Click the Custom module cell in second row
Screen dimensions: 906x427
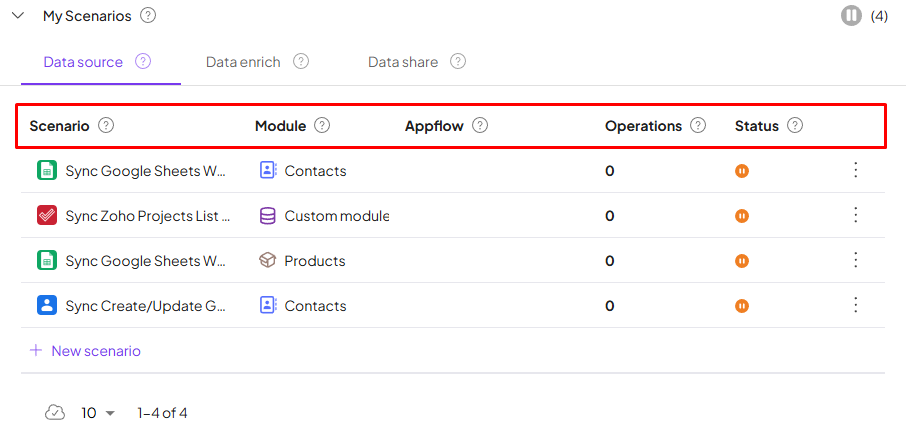[336, 216]
